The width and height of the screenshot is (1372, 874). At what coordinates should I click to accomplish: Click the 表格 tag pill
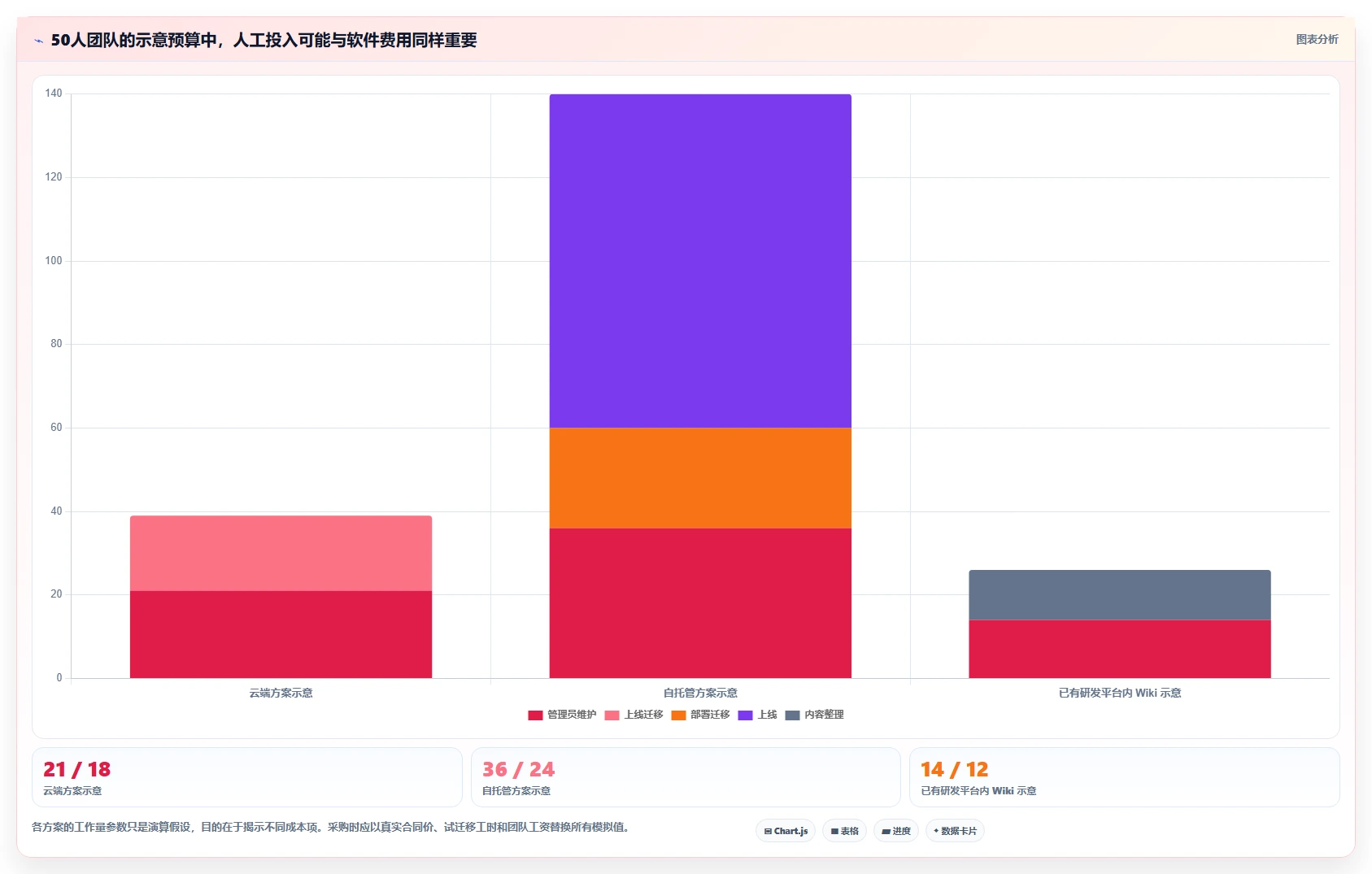844,831
